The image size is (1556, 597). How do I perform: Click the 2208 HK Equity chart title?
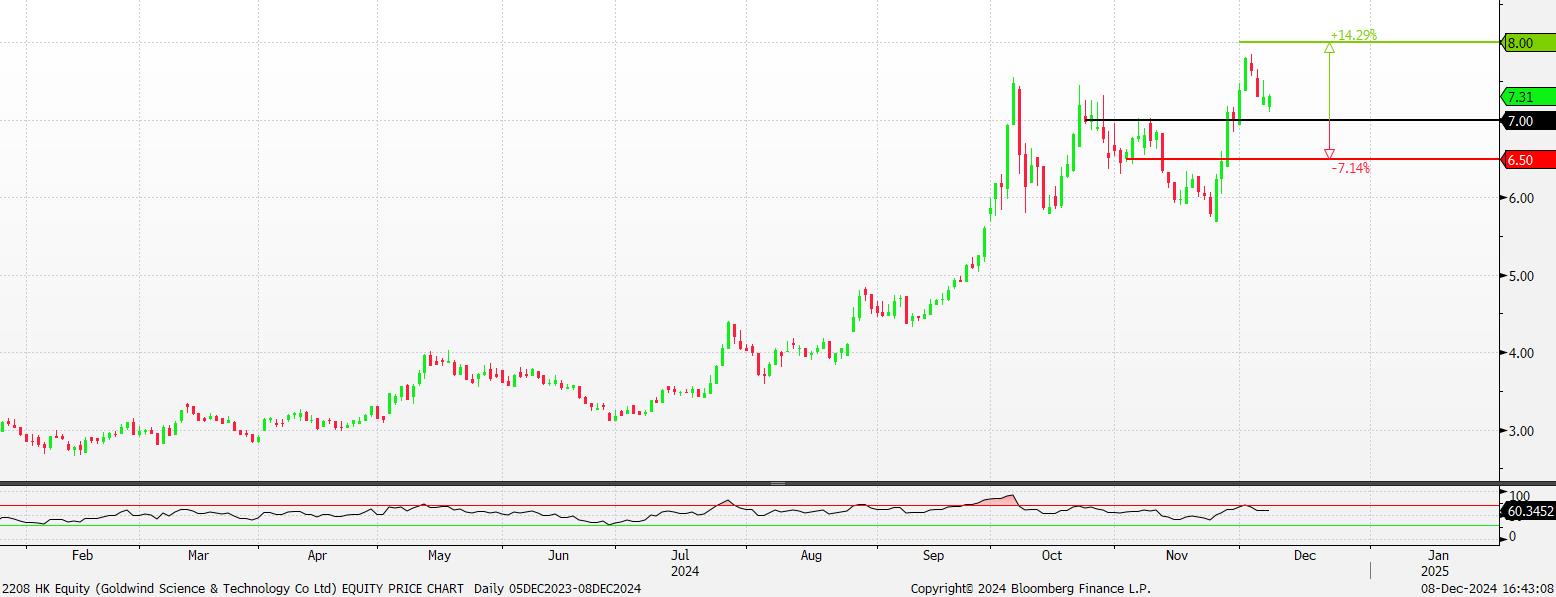321,589
